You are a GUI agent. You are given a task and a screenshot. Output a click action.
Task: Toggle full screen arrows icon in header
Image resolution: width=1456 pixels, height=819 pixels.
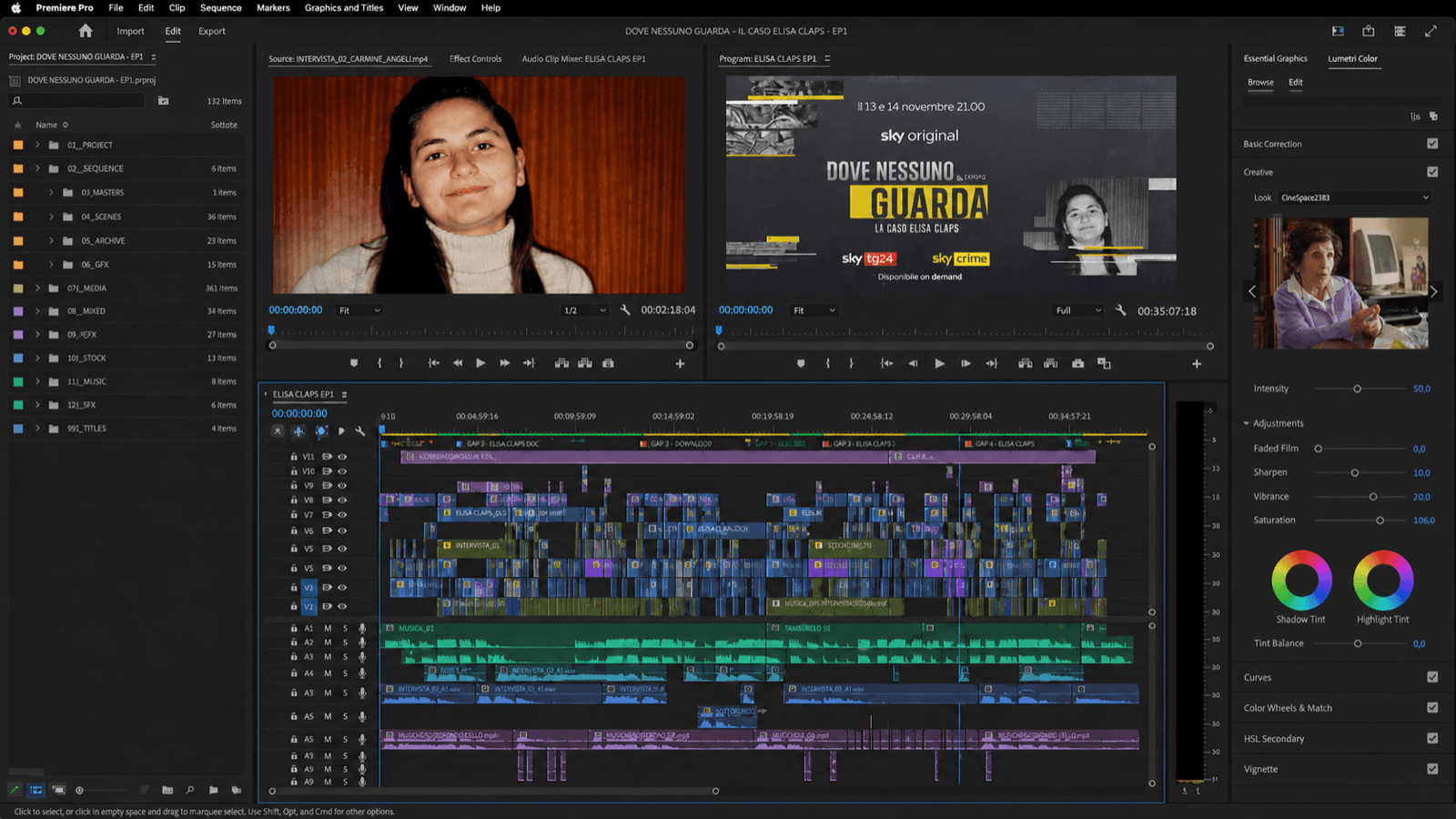(1431, 31)
